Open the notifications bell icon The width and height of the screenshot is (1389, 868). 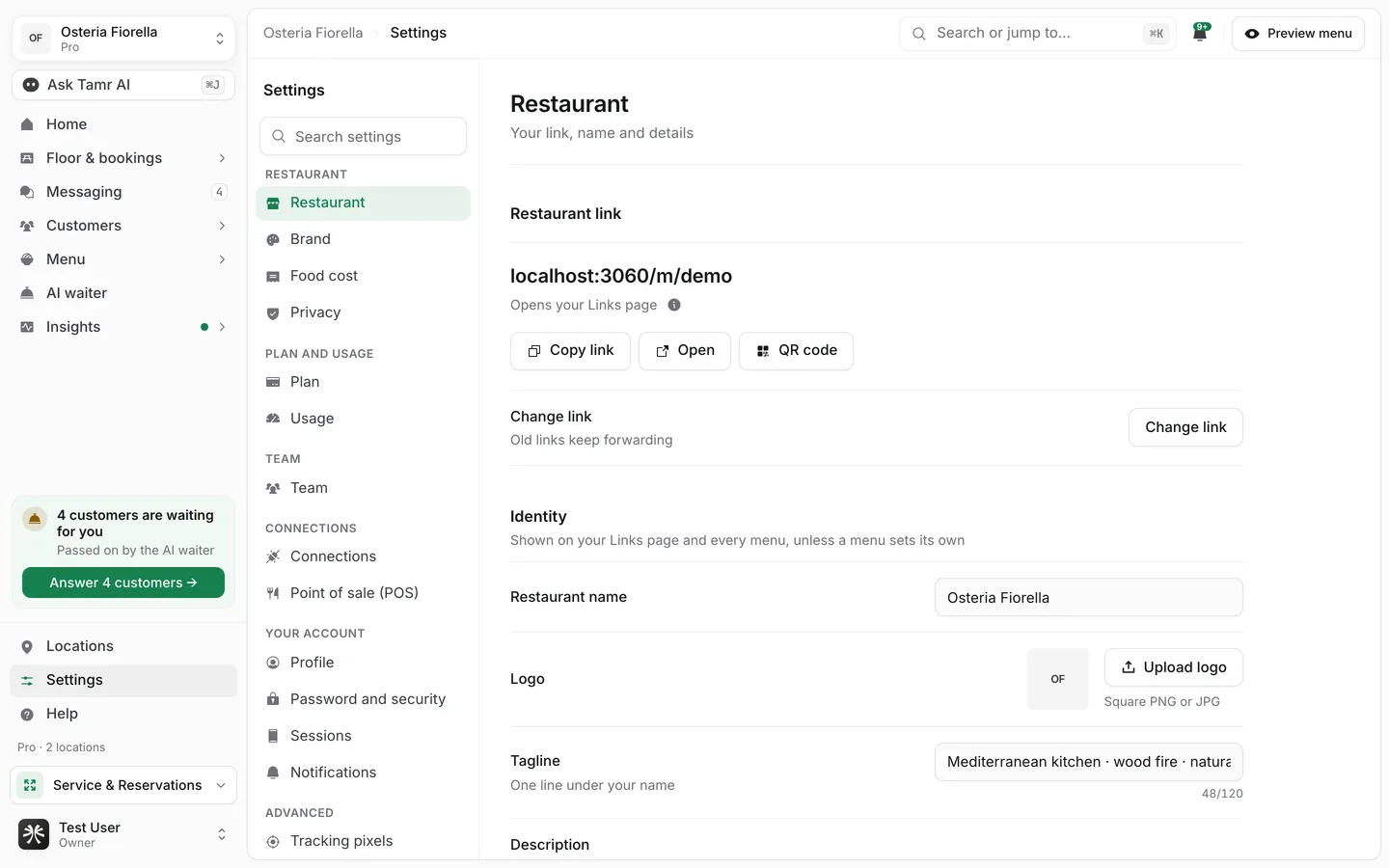tap(1200, 33)
